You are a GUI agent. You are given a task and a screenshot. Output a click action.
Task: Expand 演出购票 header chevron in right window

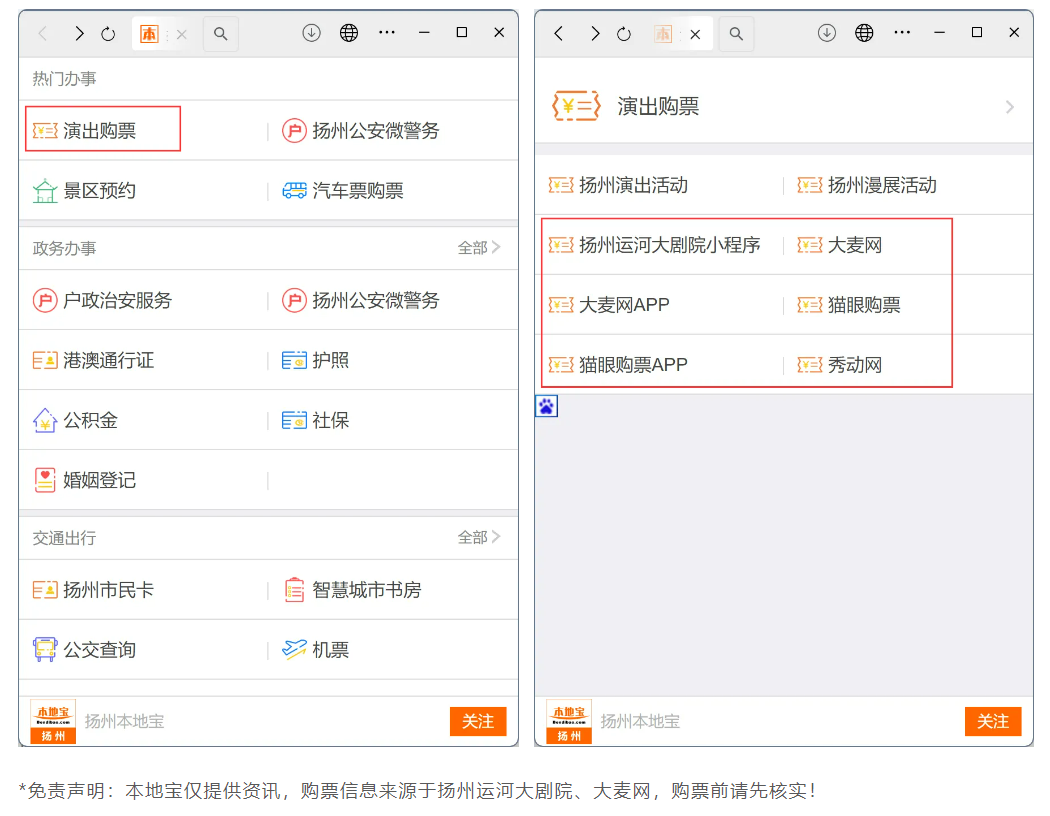tap(1010, 107)
